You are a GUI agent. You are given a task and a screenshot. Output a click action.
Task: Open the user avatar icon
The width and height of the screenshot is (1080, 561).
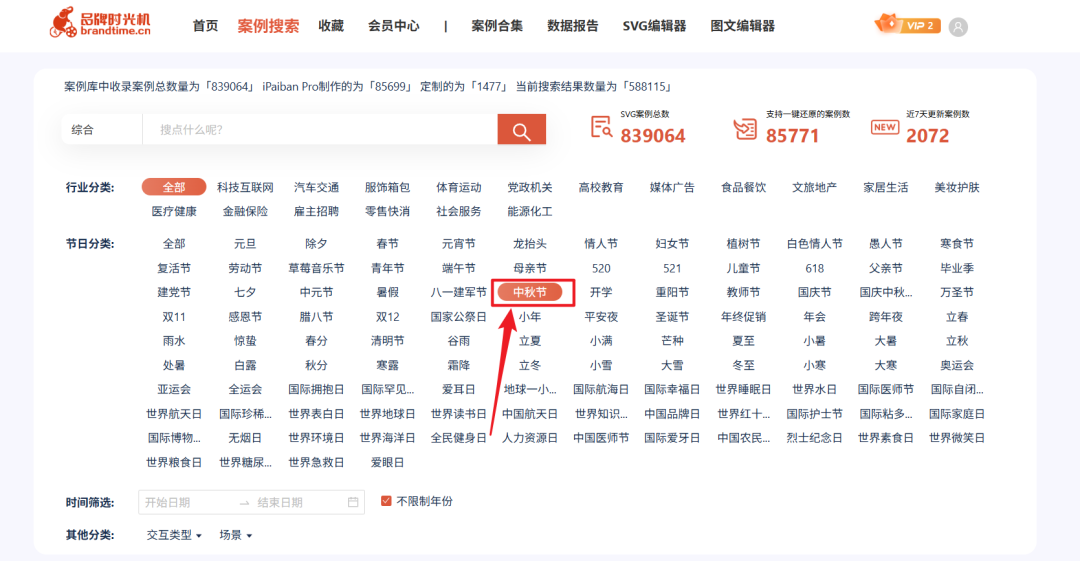point(958,27)
